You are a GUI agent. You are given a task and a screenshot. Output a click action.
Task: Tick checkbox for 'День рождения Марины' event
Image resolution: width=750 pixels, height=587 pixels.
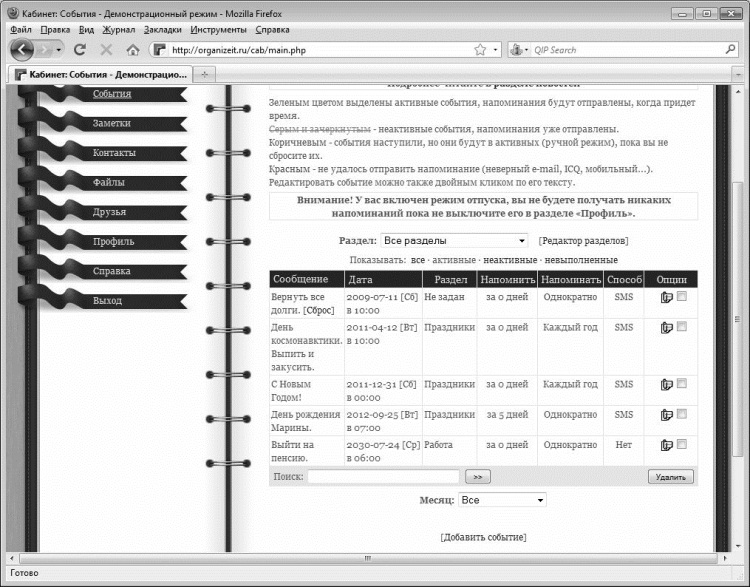tap(682, 414)
